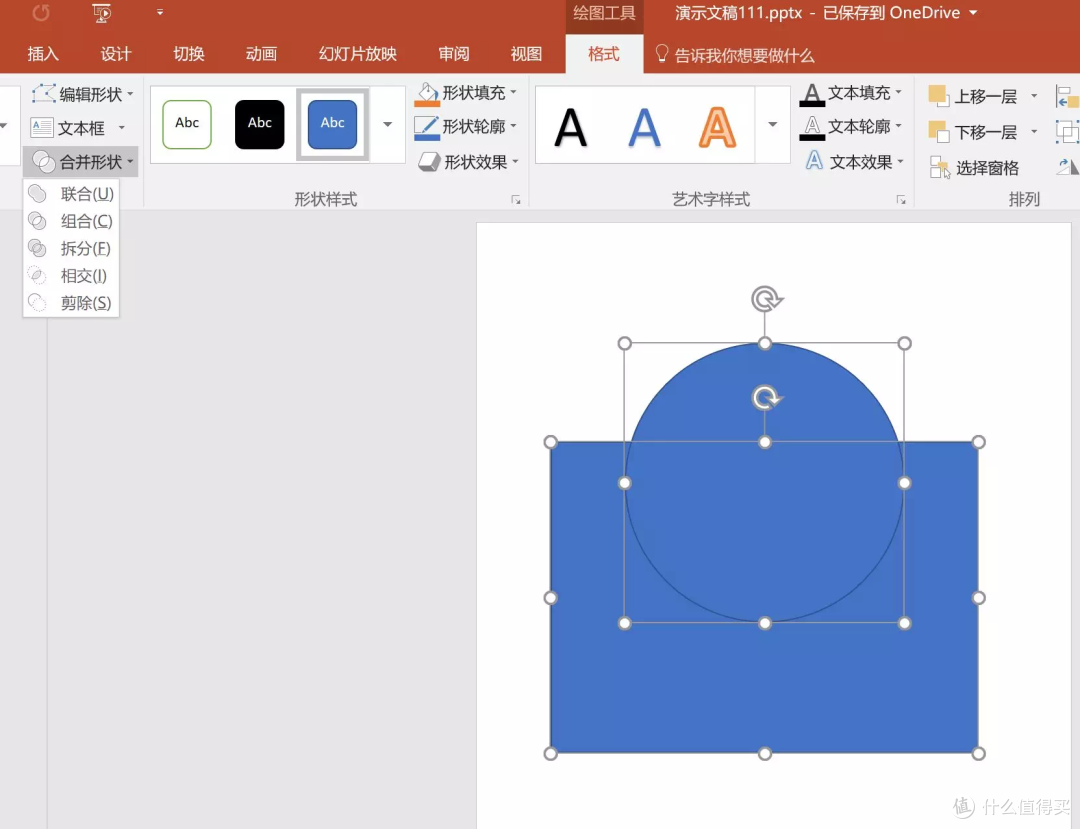The image size is (1080, 829).
Task: Click 告诉我你想要做什么 search box
Action: click(744, 55)
